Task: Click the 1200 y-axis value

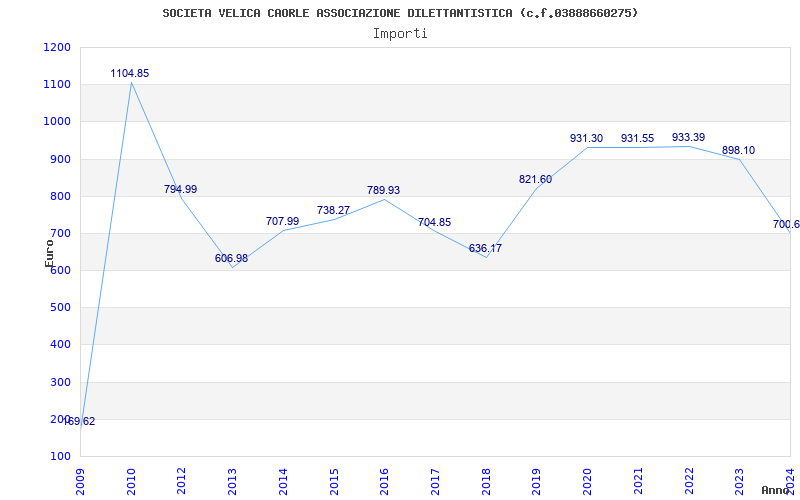Action: [57, 47]
